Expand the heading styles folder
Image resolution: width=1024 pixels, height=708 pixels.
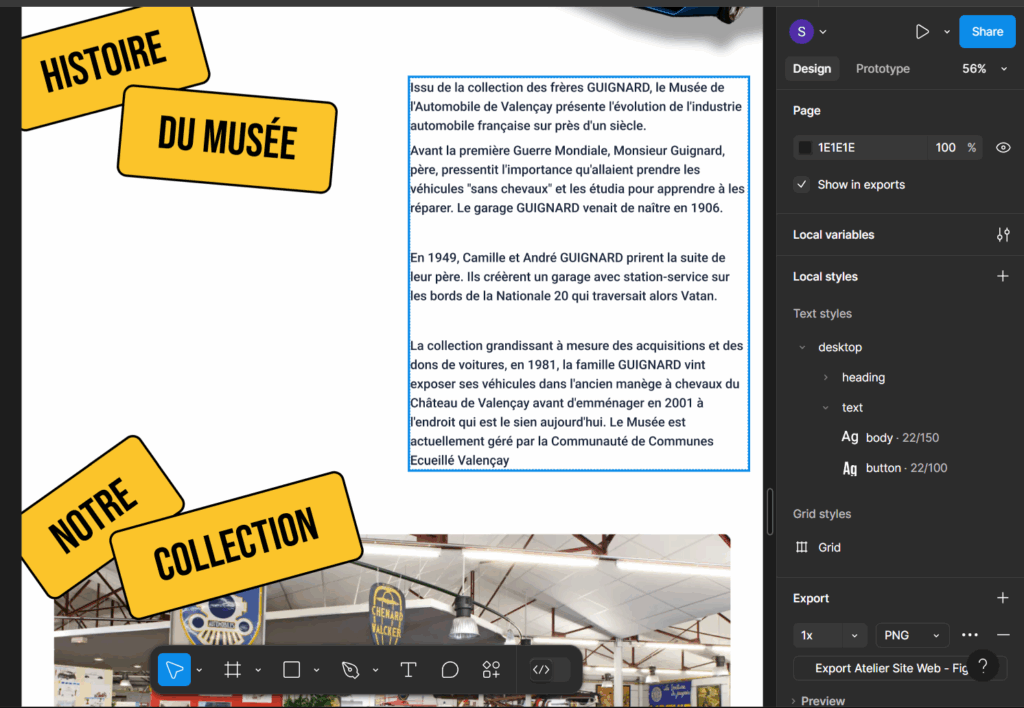[x=825, y=378]
